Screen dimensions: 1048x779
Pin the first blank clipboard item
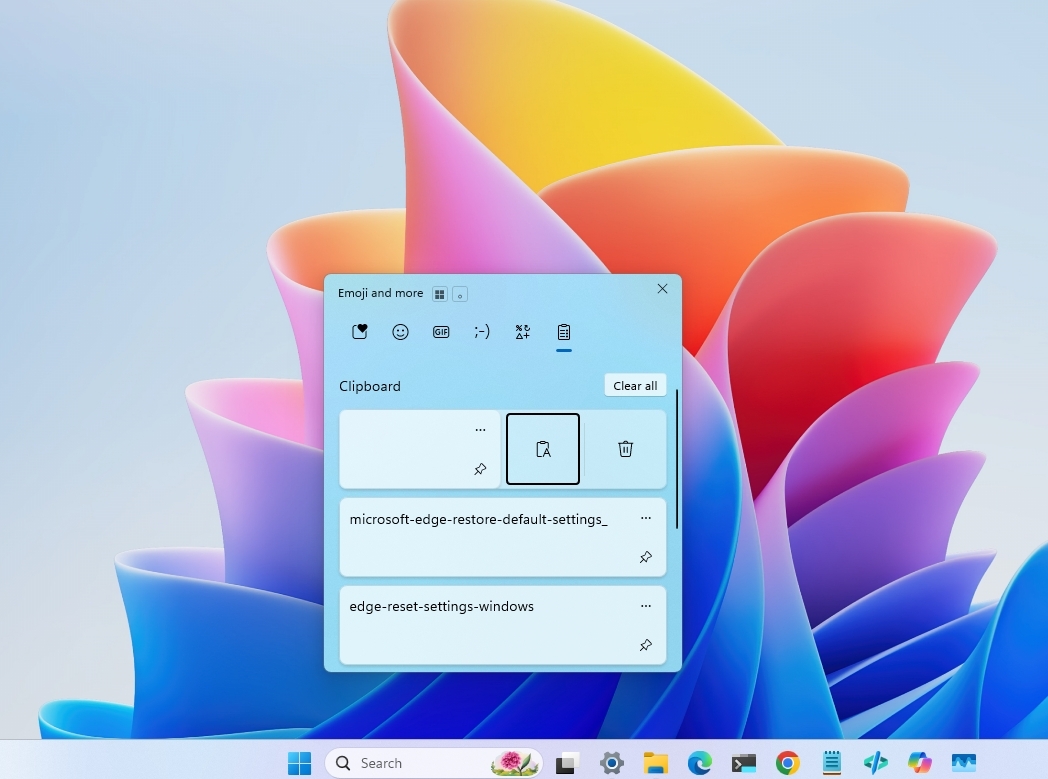coord(481,469)
